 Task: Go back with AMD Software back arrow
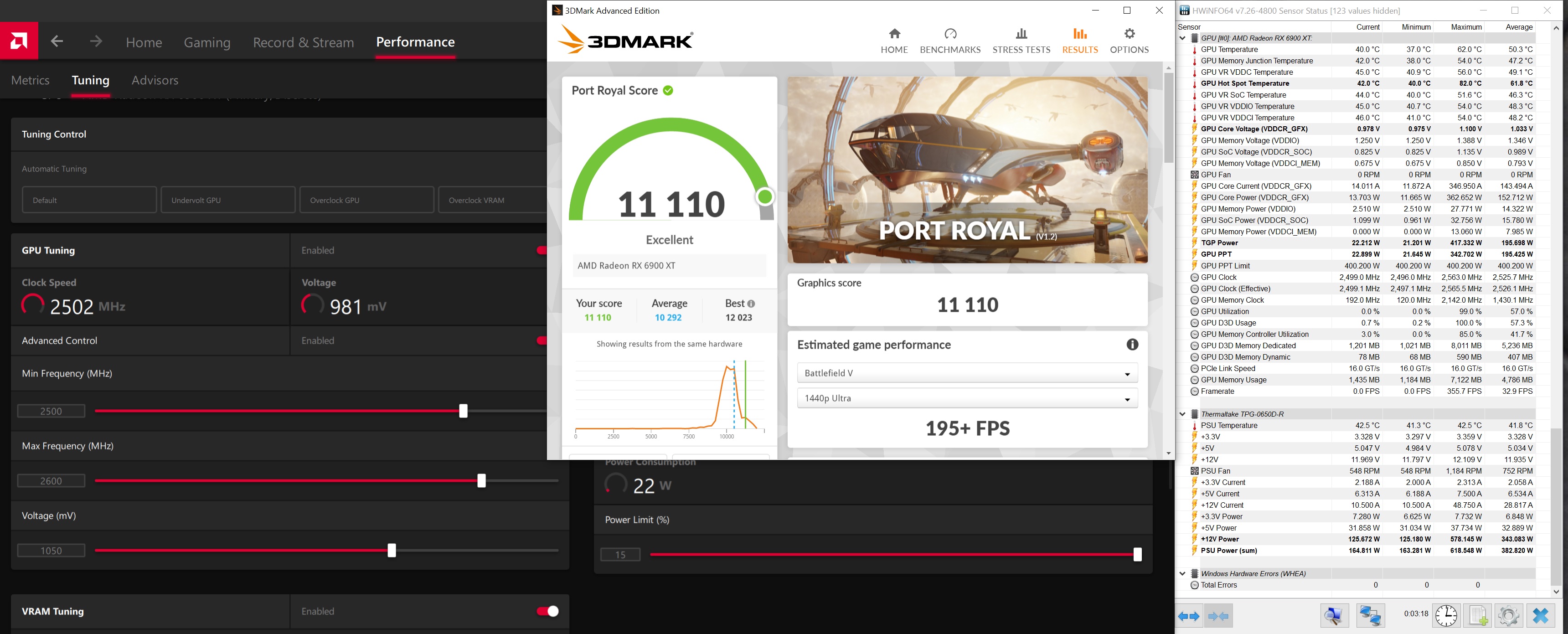pyautogui.click(x=57, y=41)
